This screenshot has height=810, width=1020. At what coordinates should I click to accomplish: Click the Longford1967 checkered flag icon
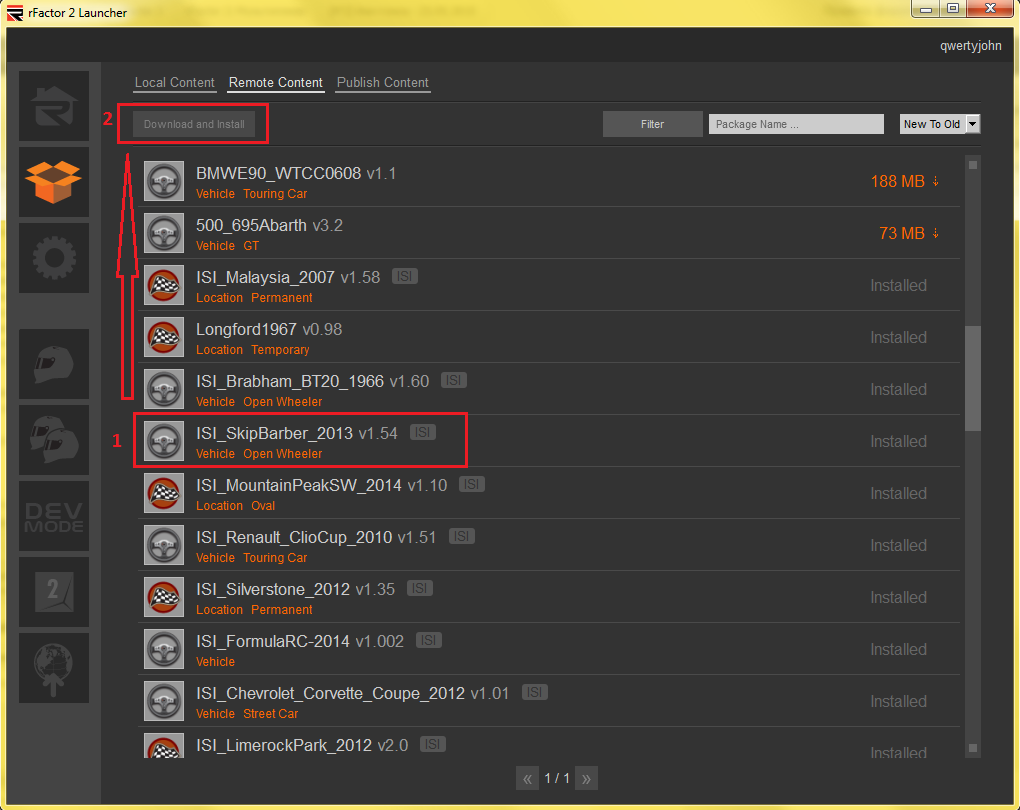[x=163, y=338]
